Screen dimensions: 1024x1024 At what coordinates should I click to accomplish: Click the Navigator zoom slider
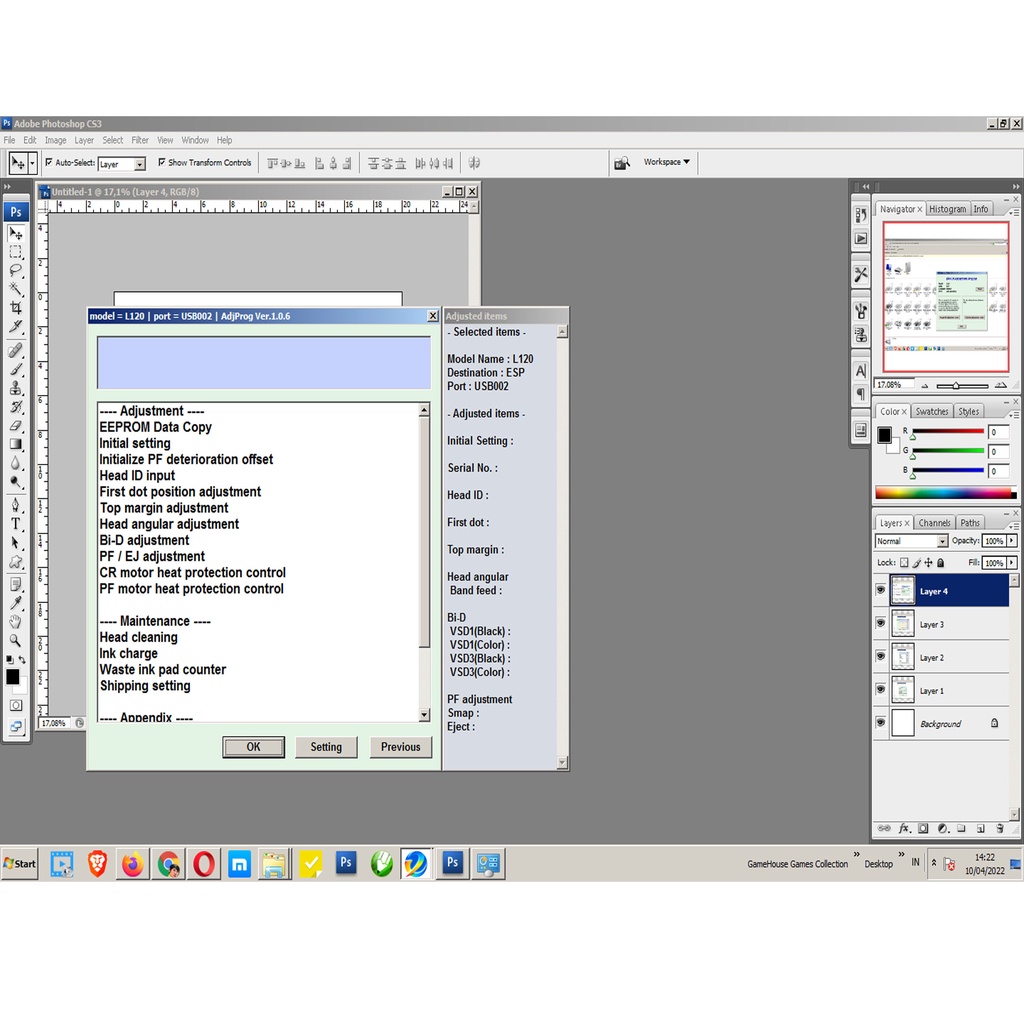(962, 386)
